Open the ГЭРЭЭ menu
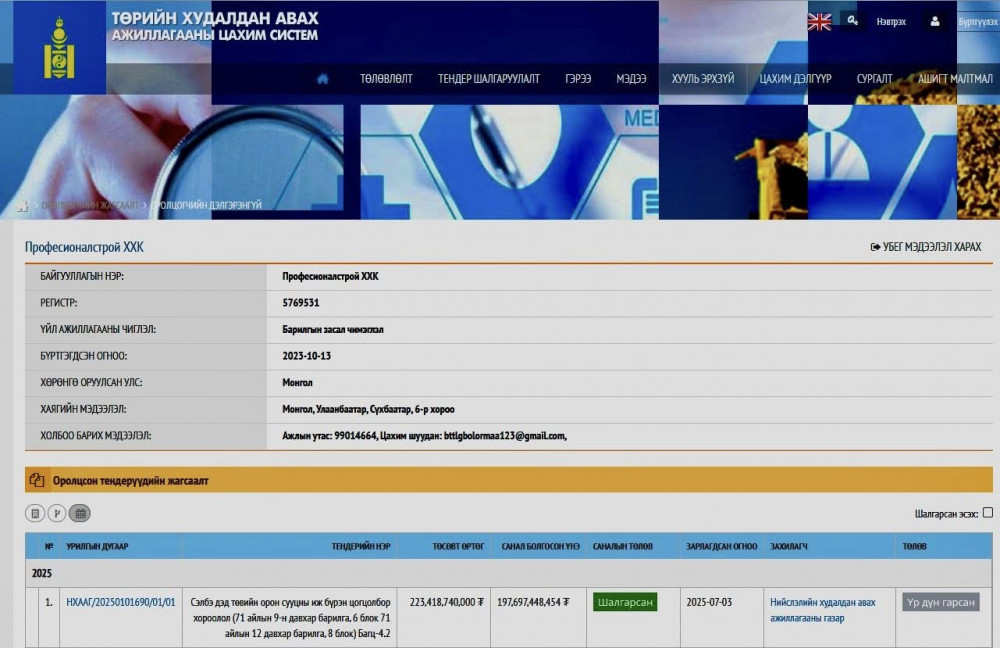This screenshot has width=1000, height=648. click(x=578, y=78)
